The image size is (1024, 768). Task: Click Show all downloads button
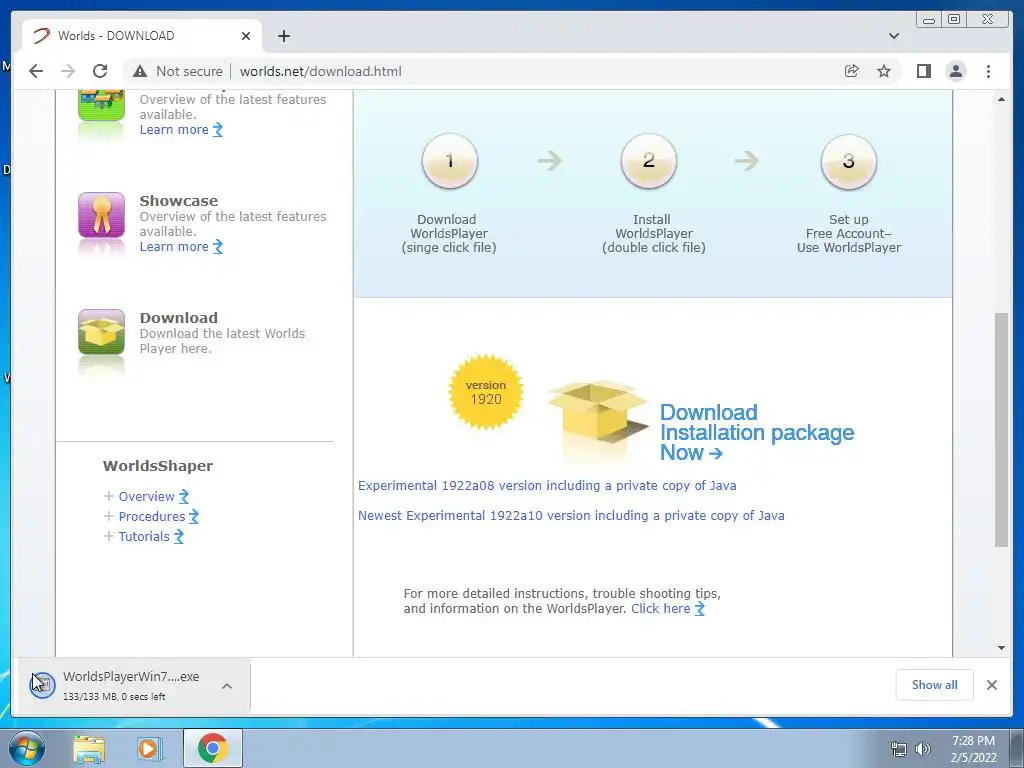tap(935, 684)
